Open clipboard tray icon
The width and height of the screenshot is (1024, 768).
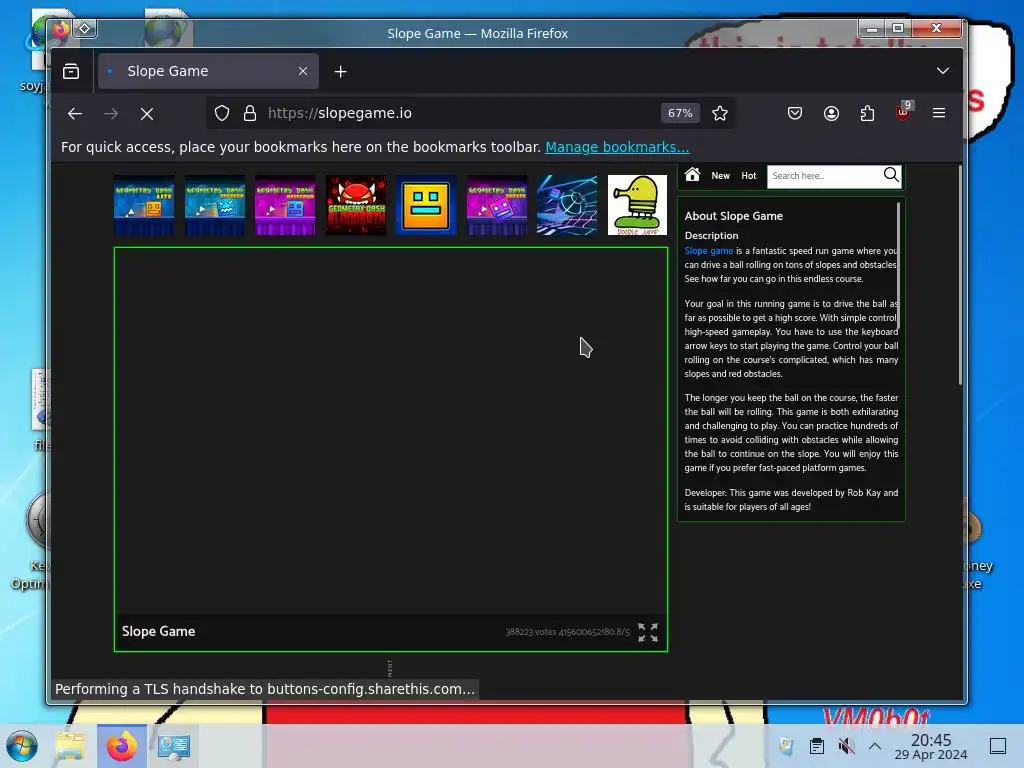pos(816,746)
